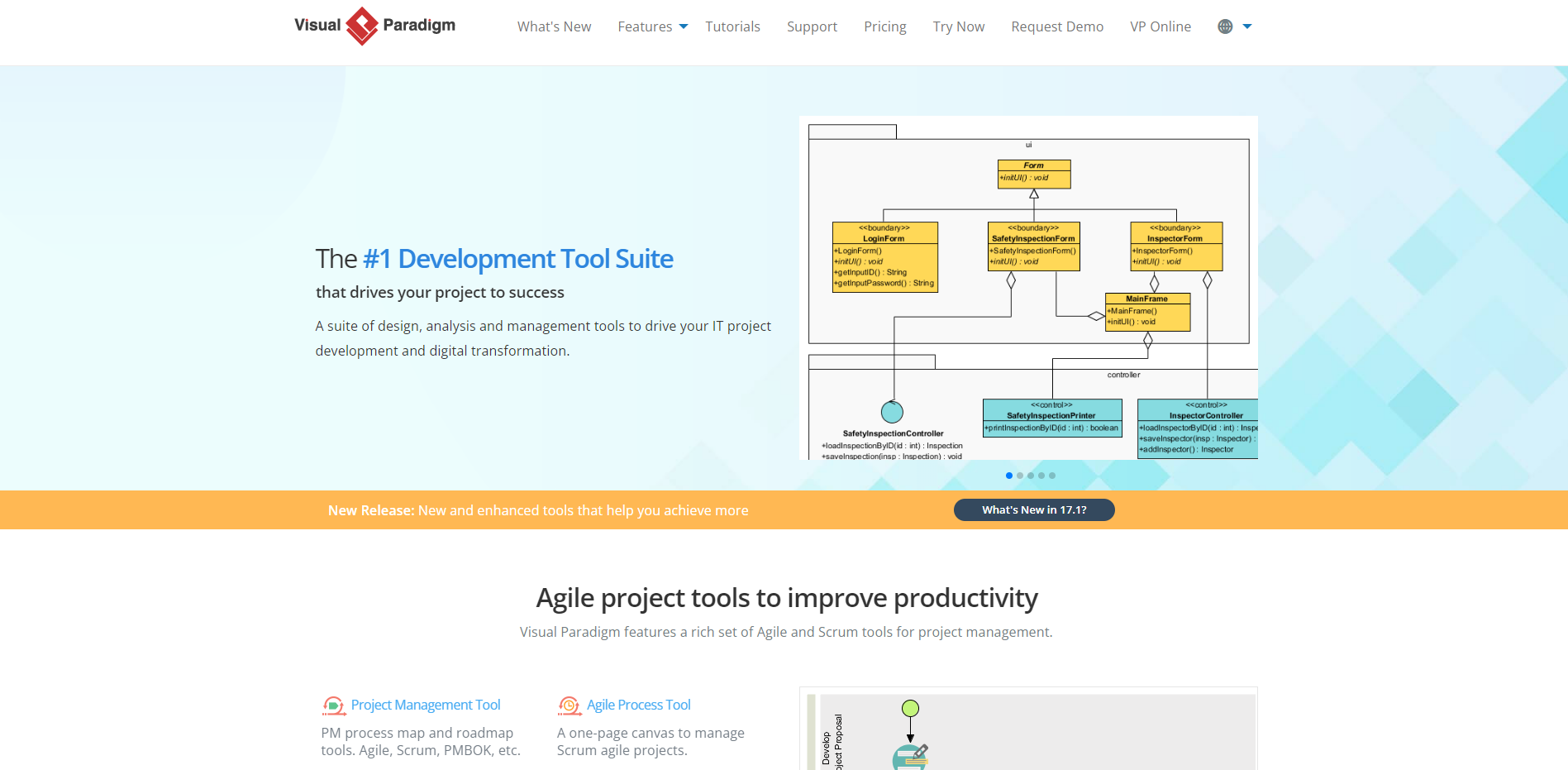Select the fifth carousel dot

tap(1052, 476)
